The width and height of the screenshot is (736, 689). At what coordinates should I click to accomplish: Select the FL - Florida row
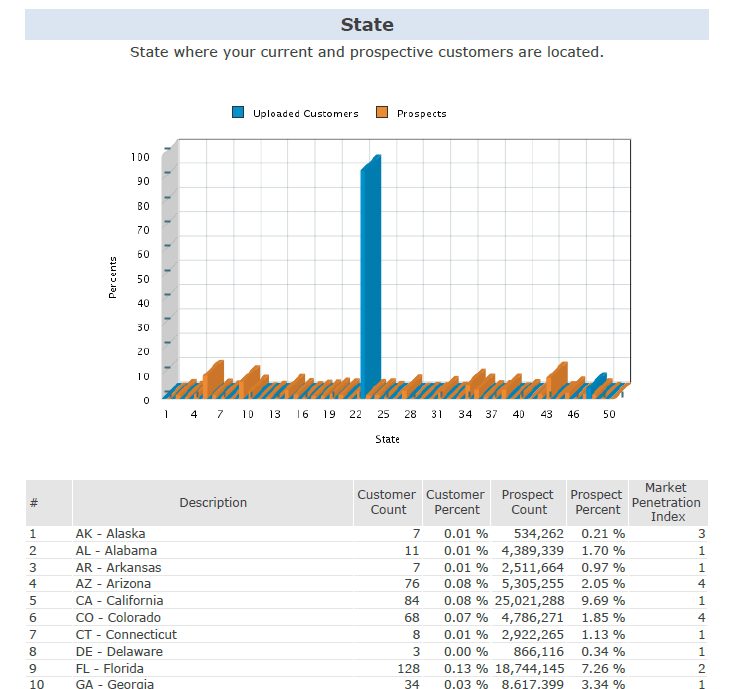click(109, 668)
